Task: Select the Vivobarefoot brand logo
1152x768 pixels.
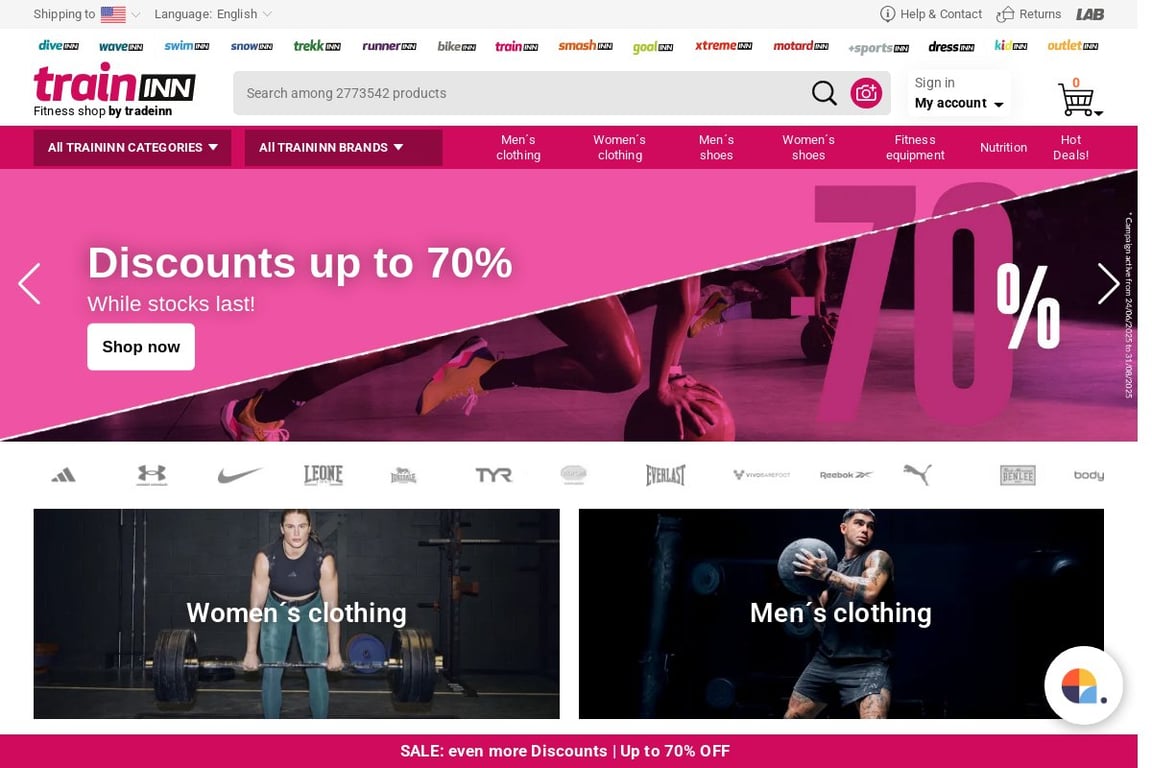Action: pyautogui.click(x=761, y=475)
